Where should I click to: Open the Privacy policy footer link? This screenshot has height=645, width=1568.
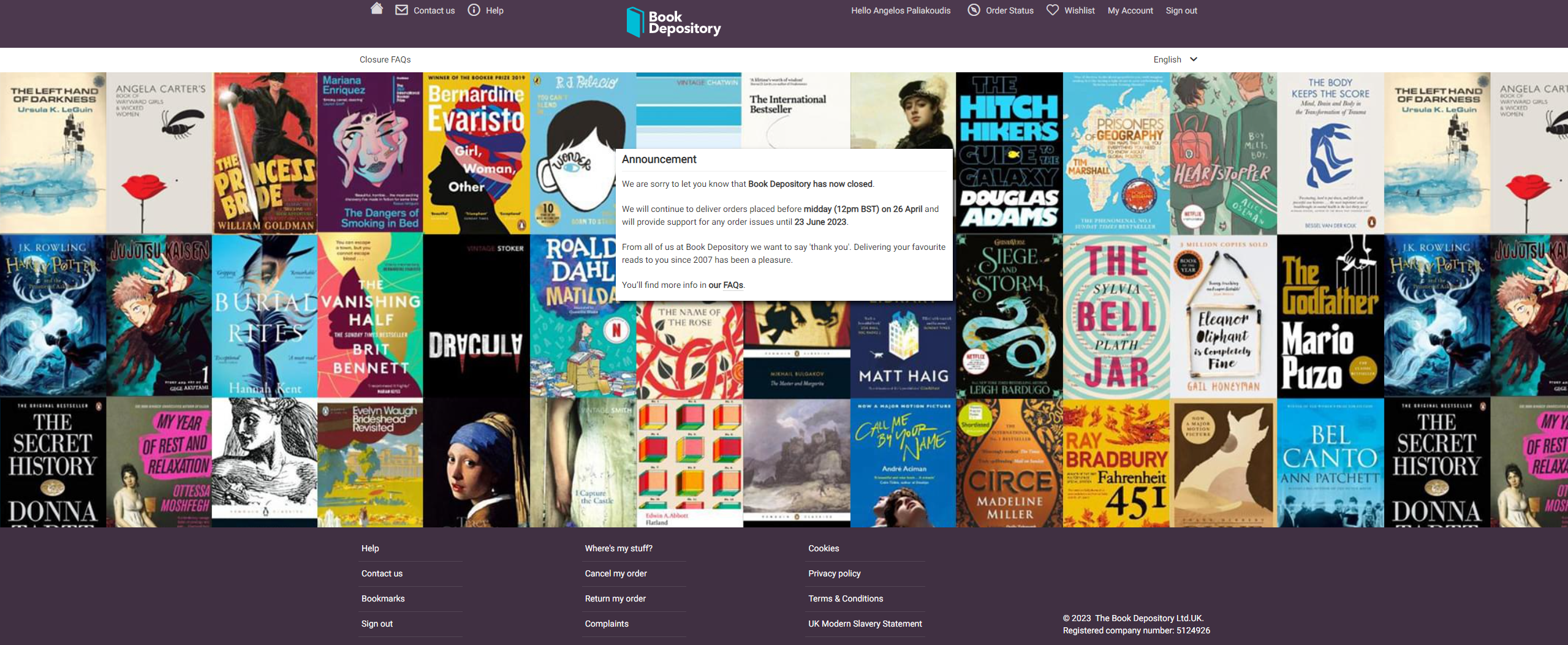834,573
